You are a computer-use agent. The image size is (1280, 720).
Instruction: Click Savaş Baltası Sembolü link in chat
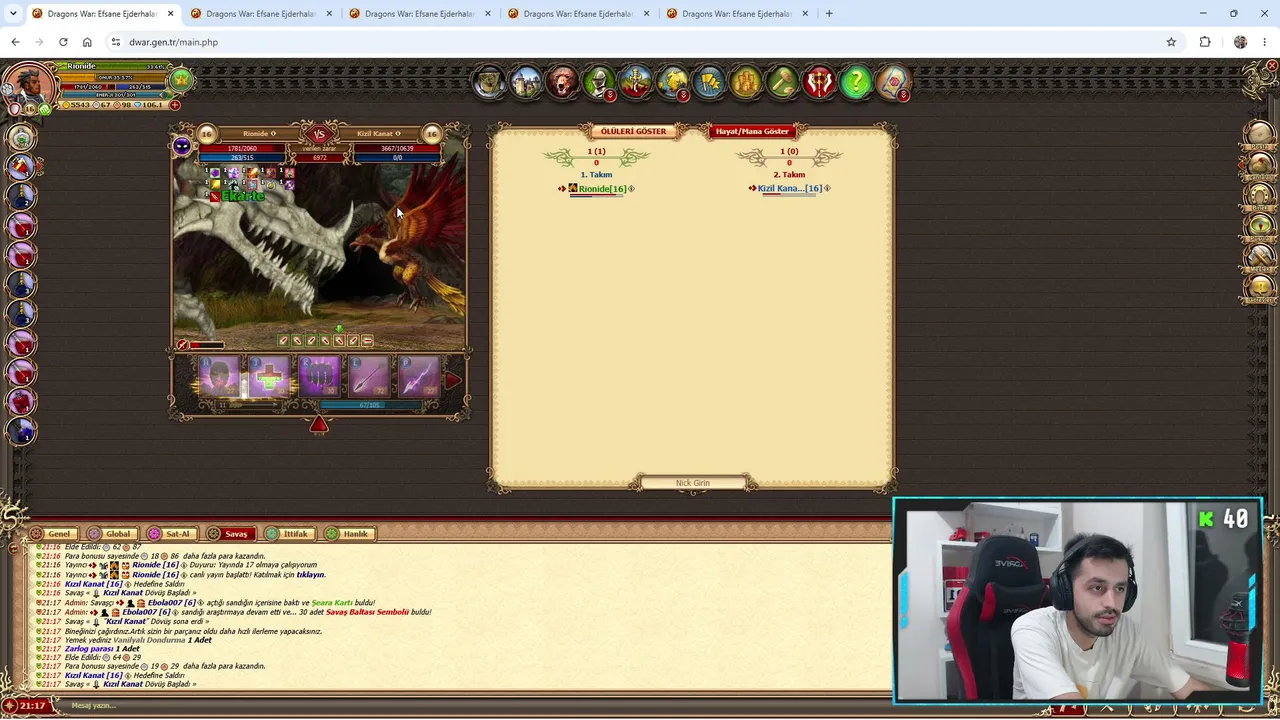(x=369, y=612)
